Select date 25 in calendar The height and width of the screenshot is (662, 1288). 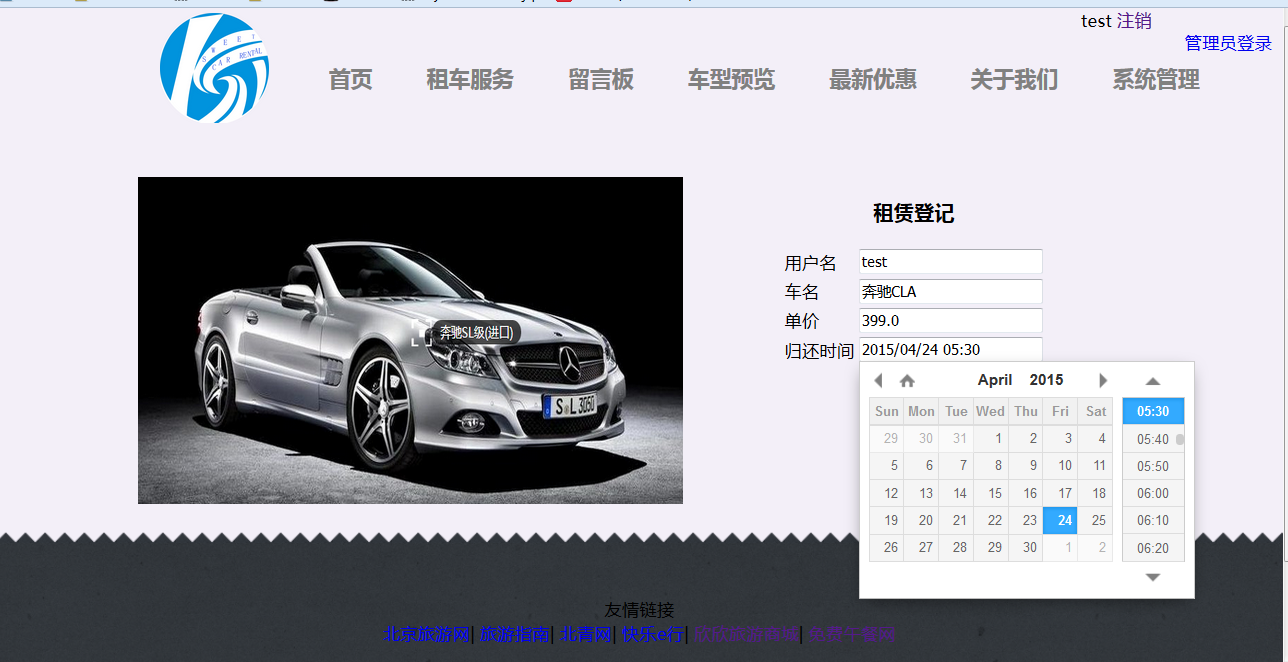1095,520
